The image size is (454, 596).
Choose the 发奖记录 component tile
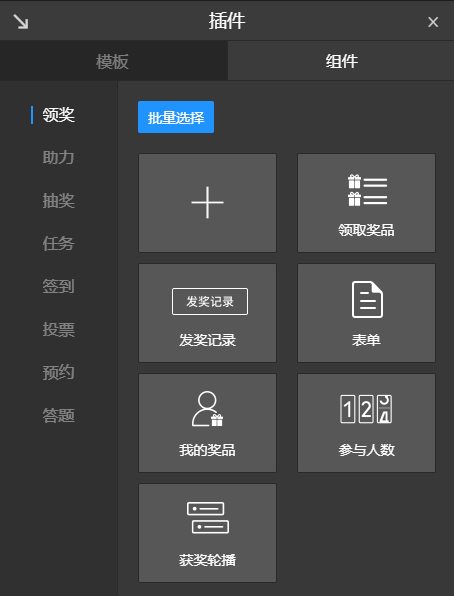pos(207,313)
